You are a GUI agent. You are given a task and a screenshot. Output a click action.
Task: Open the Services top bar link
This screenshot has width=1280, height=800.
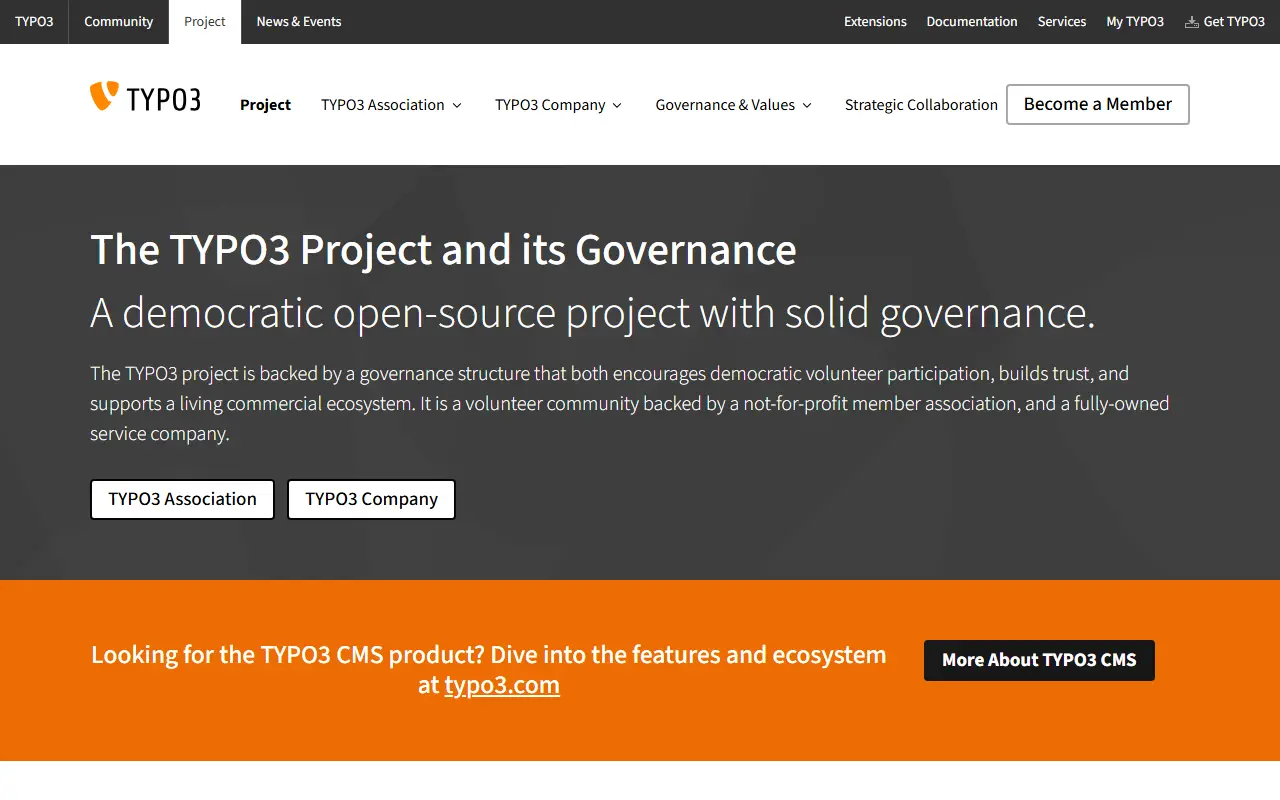(x=1062, y=22)
